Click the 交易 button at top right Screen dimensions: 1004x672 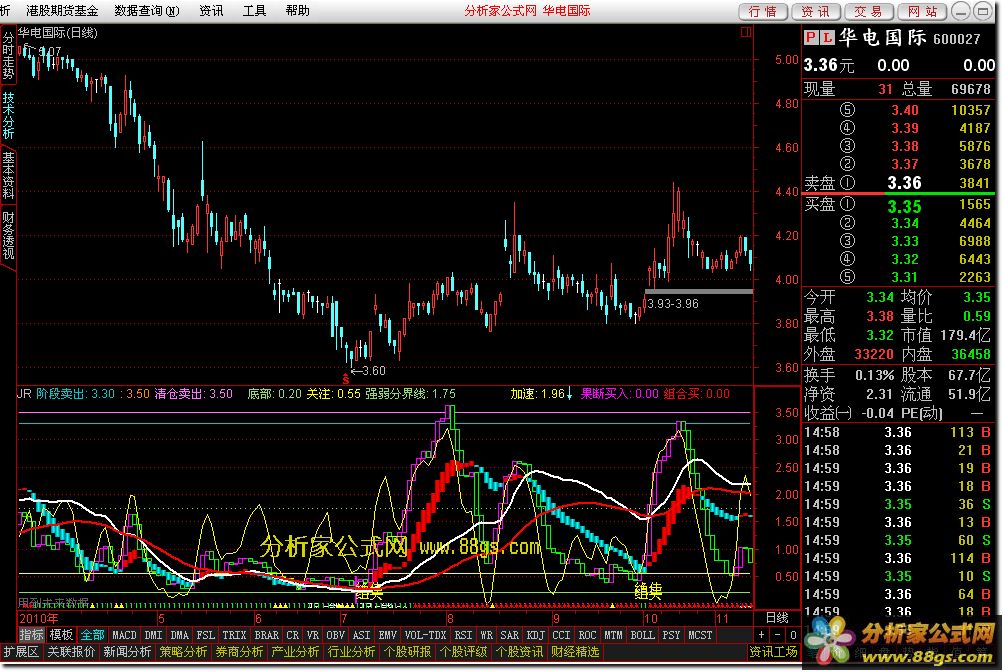pos(869,11)
